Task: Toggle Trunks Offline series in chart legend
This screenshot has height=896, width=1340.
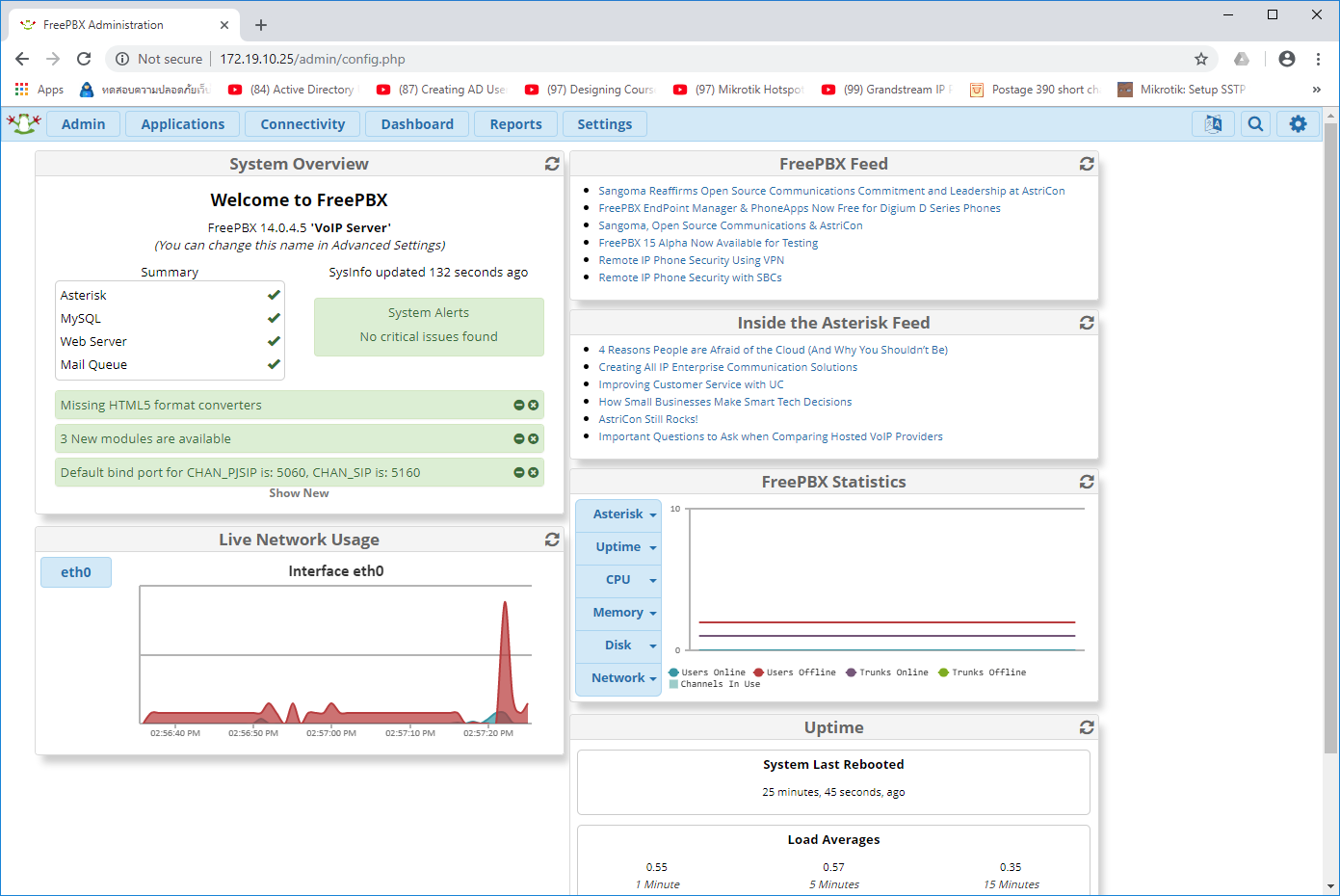Action: pos(982,672)
